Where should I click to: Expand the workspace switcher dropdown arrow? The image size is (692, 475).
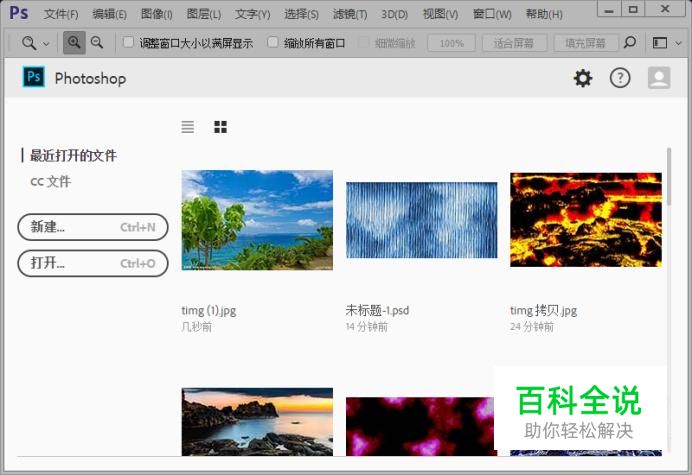click(679, 43)
